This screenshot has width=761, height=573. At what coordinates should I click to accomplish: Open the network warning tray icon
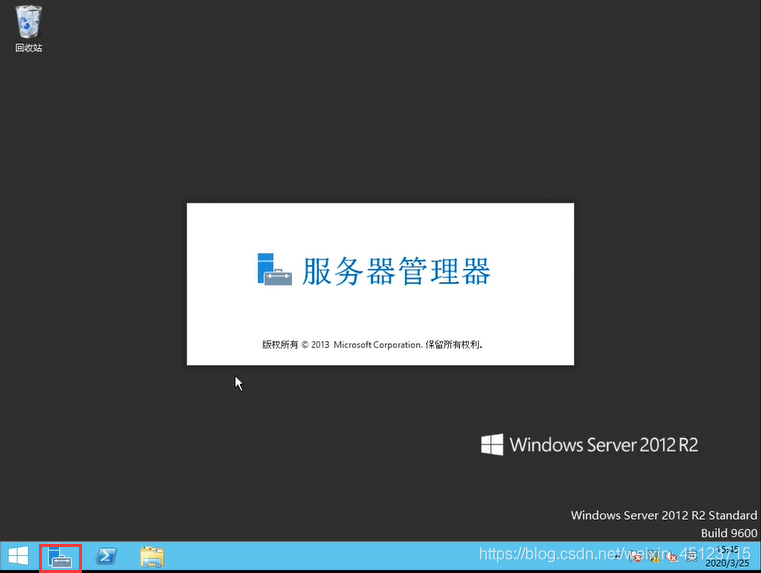click(x=653, y=556)
